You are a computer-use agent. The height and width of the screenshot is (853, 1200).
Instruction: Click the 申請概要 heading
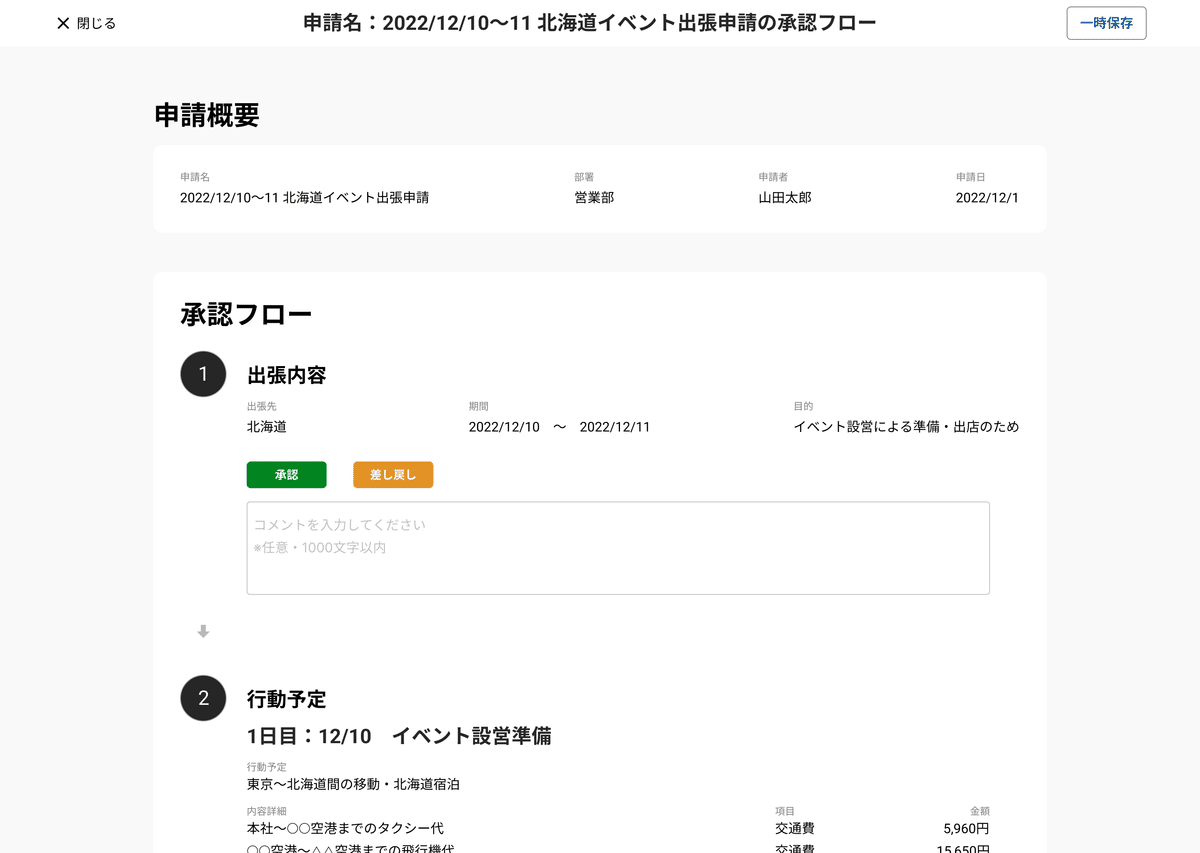207,115
